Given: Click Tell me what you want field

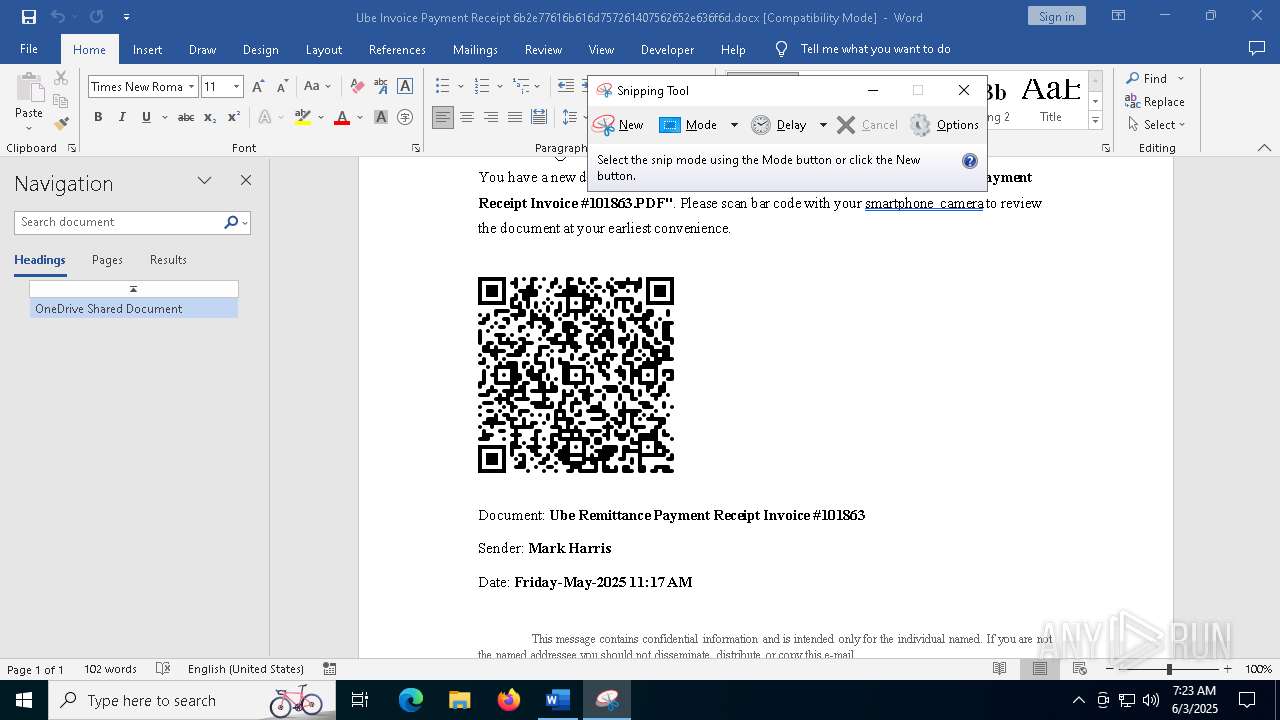Looking at the screenshot, I should [x=875, y=49].
